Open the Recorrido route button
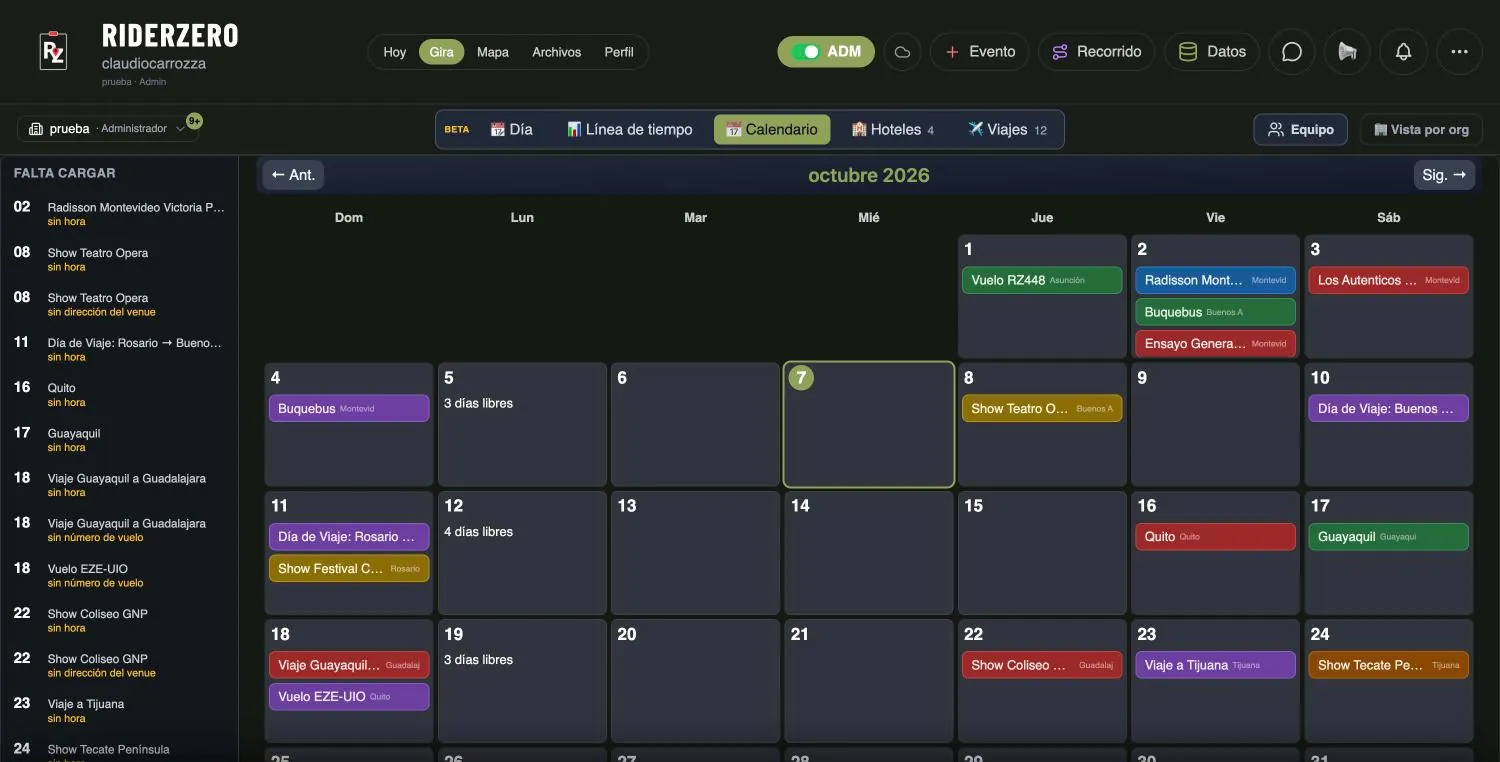This screenshot has height=762, width=1500. pos(1096,52)
